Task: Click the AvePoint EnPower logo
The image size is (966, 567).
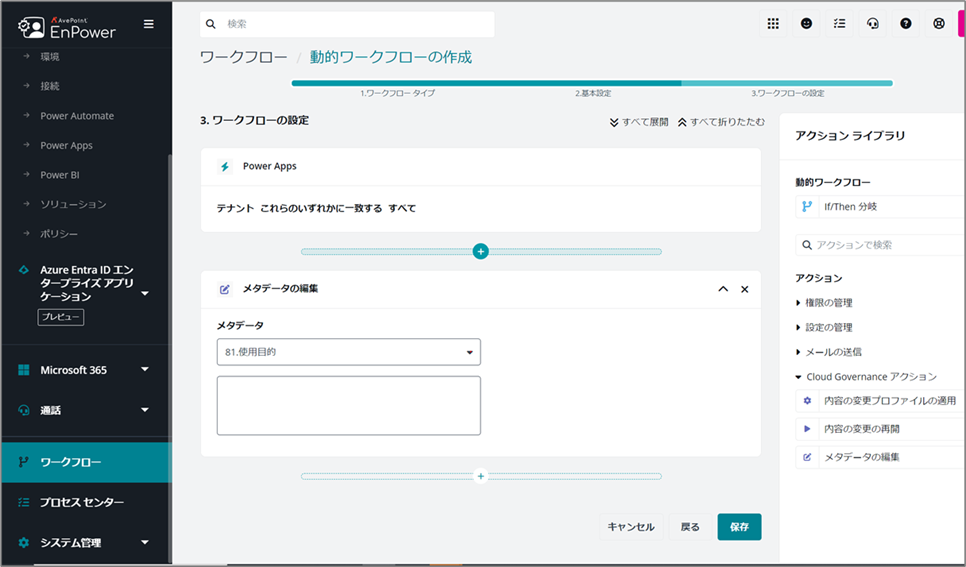Action: [x=67, y=27]
